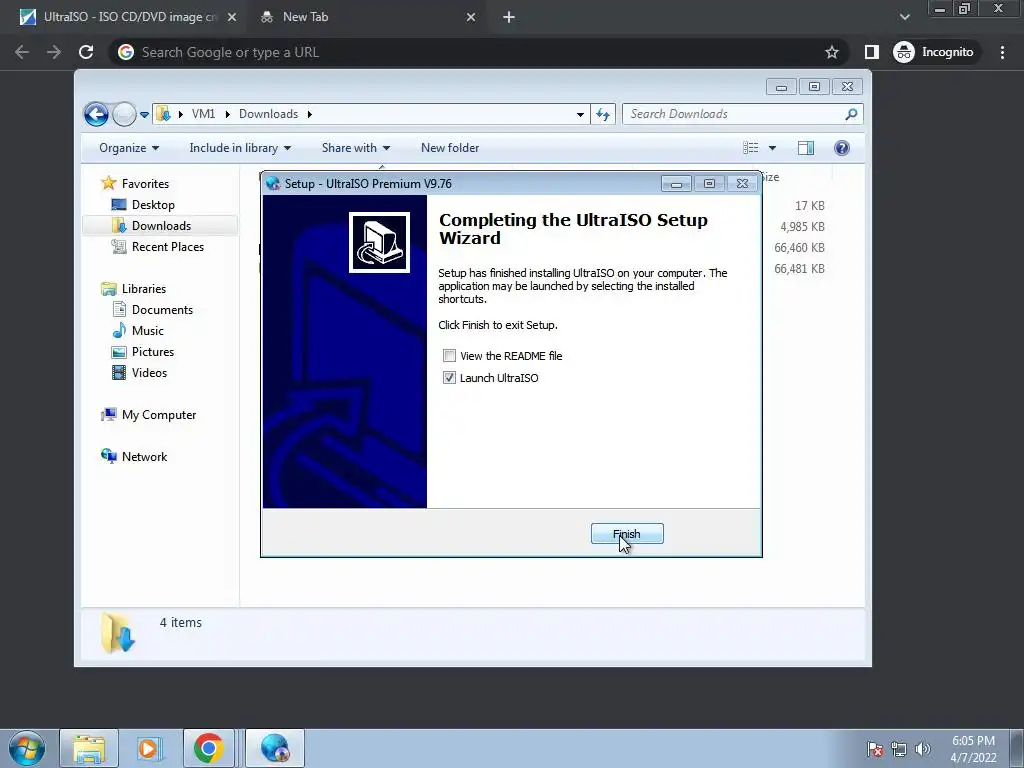Close the UltraISO browser tab
Screen dimensions: 1024x768
pos(232,17)
